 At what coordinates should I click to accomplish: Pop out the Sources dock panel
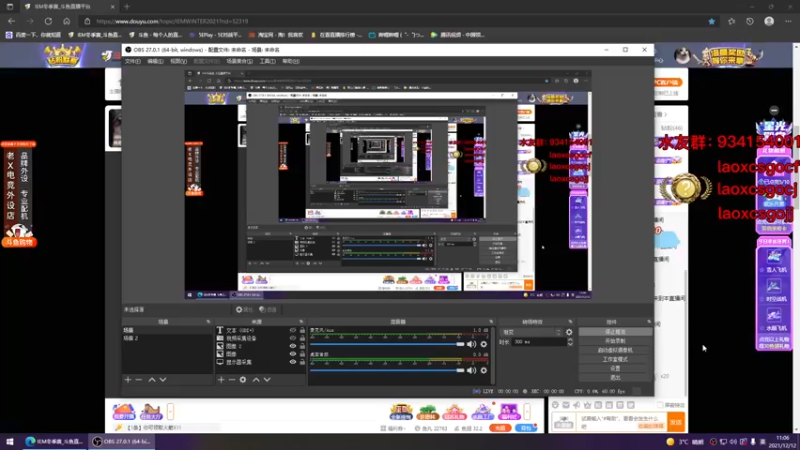pos(301,322)
